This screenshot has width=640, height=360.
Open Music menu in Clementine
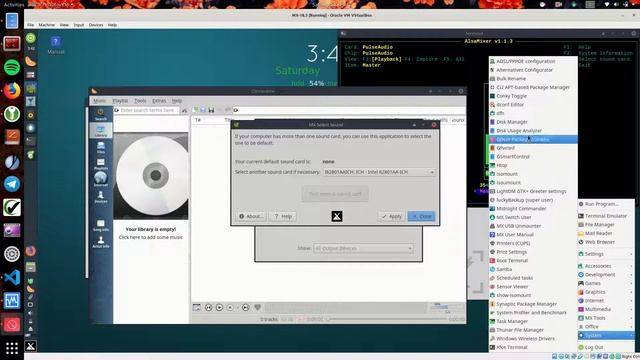pyautogui.click(x=99, y=100)
